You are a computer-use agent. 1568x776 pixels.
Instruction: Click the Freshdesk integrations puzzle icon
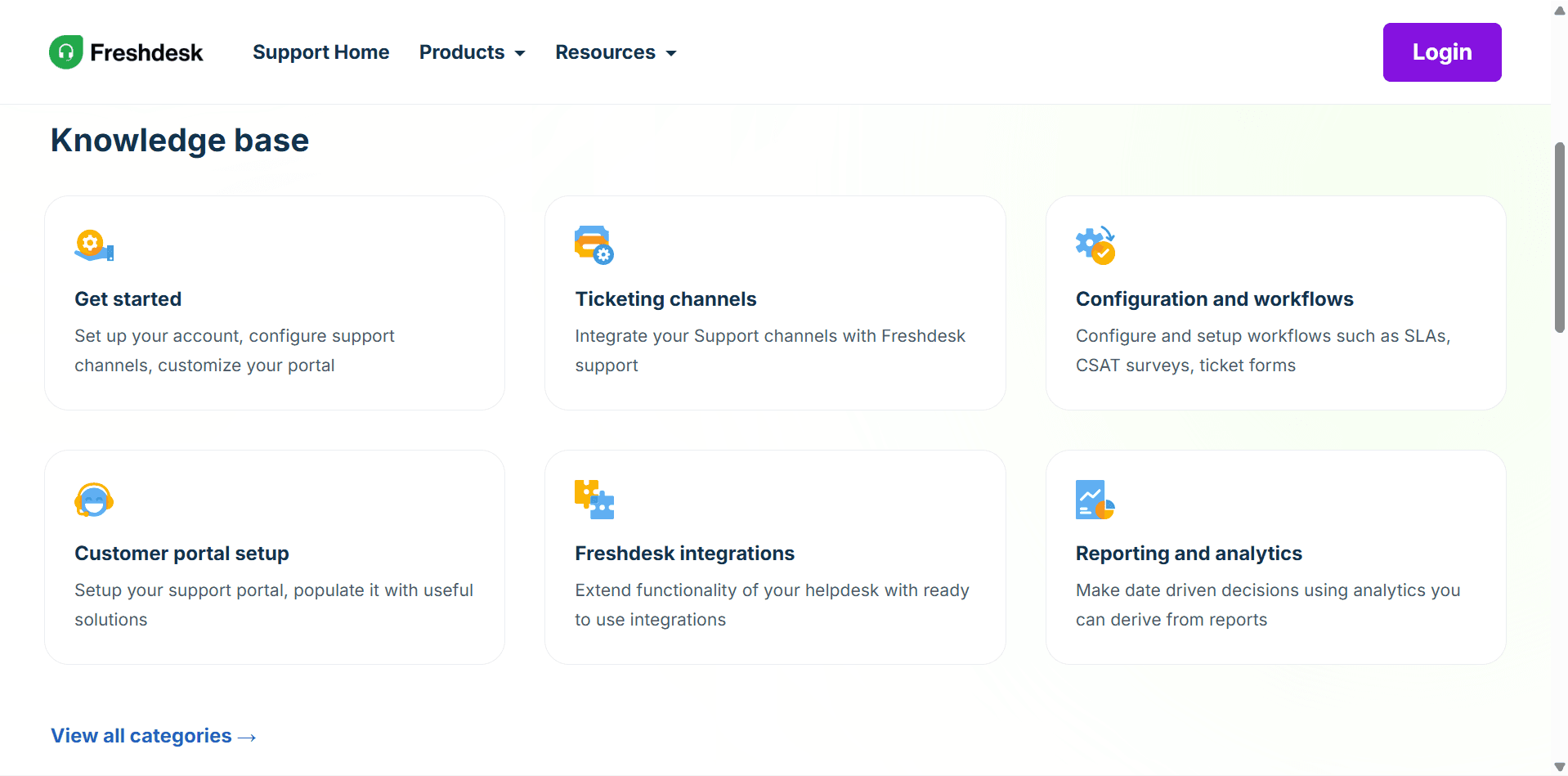594,500
